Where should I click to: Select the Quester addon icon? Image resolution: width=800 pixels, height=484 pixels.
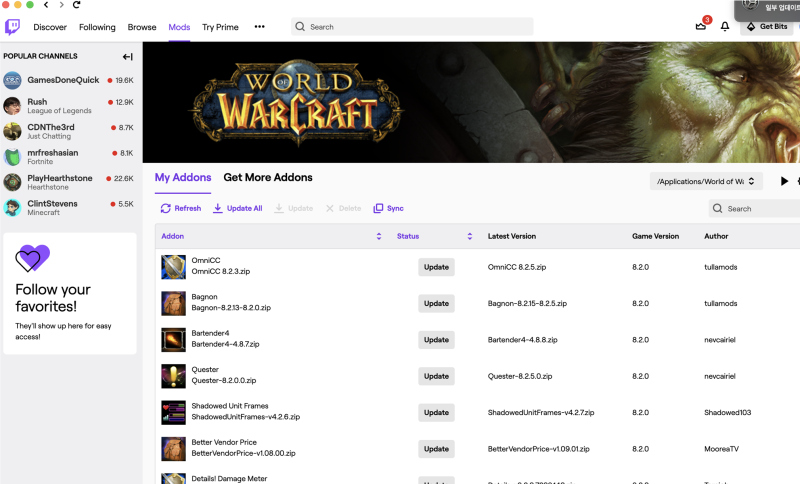click(x=173, y=376)
